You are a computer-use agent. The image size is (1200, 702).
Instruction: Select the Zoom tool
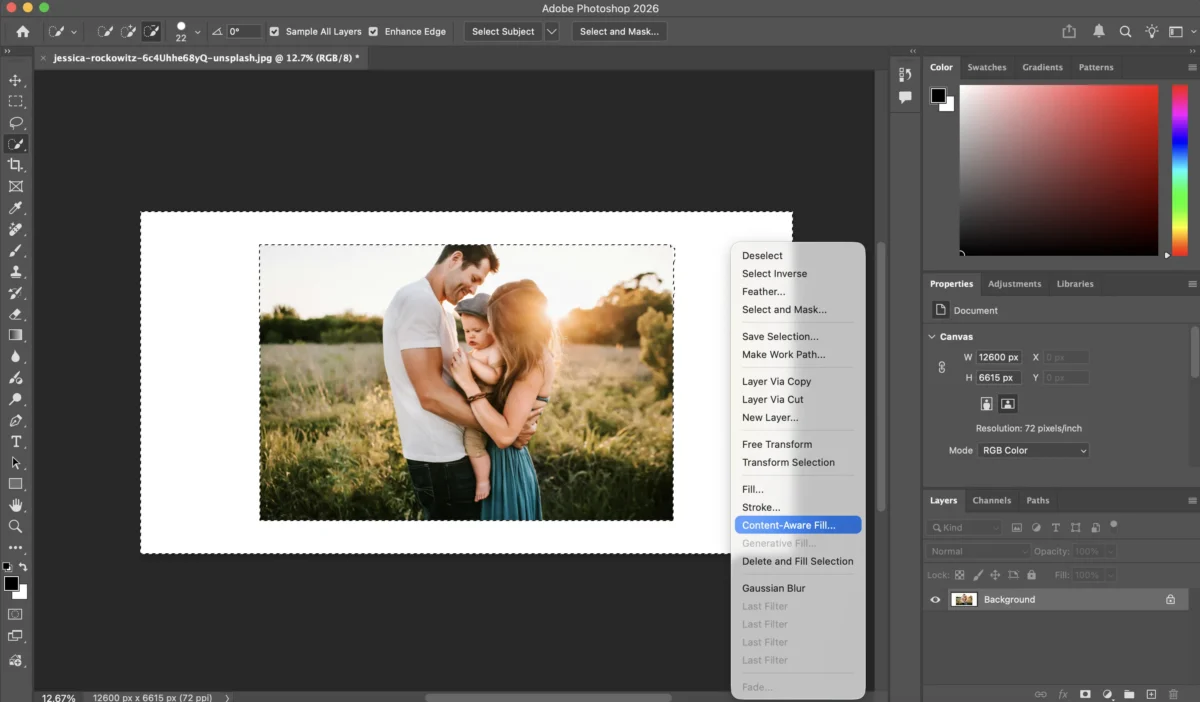pos(15,526)
